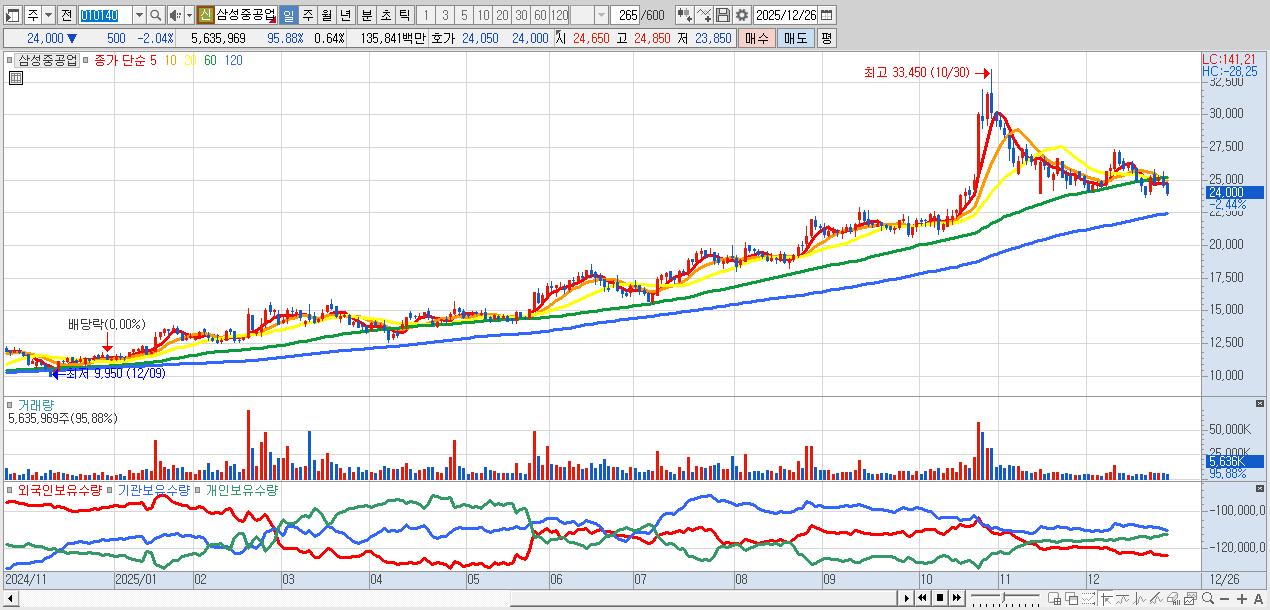Click the green 신 badge icon
Viewport: 1270px width, 610px height.
[205, 15]
